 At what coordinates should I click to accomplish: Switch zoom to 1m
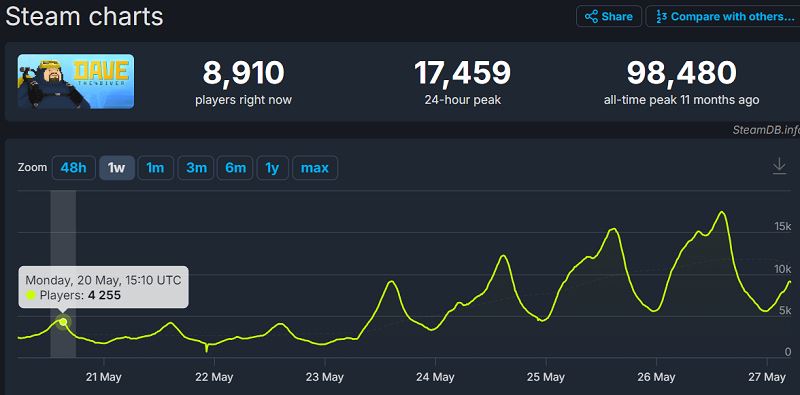point(156,168)
